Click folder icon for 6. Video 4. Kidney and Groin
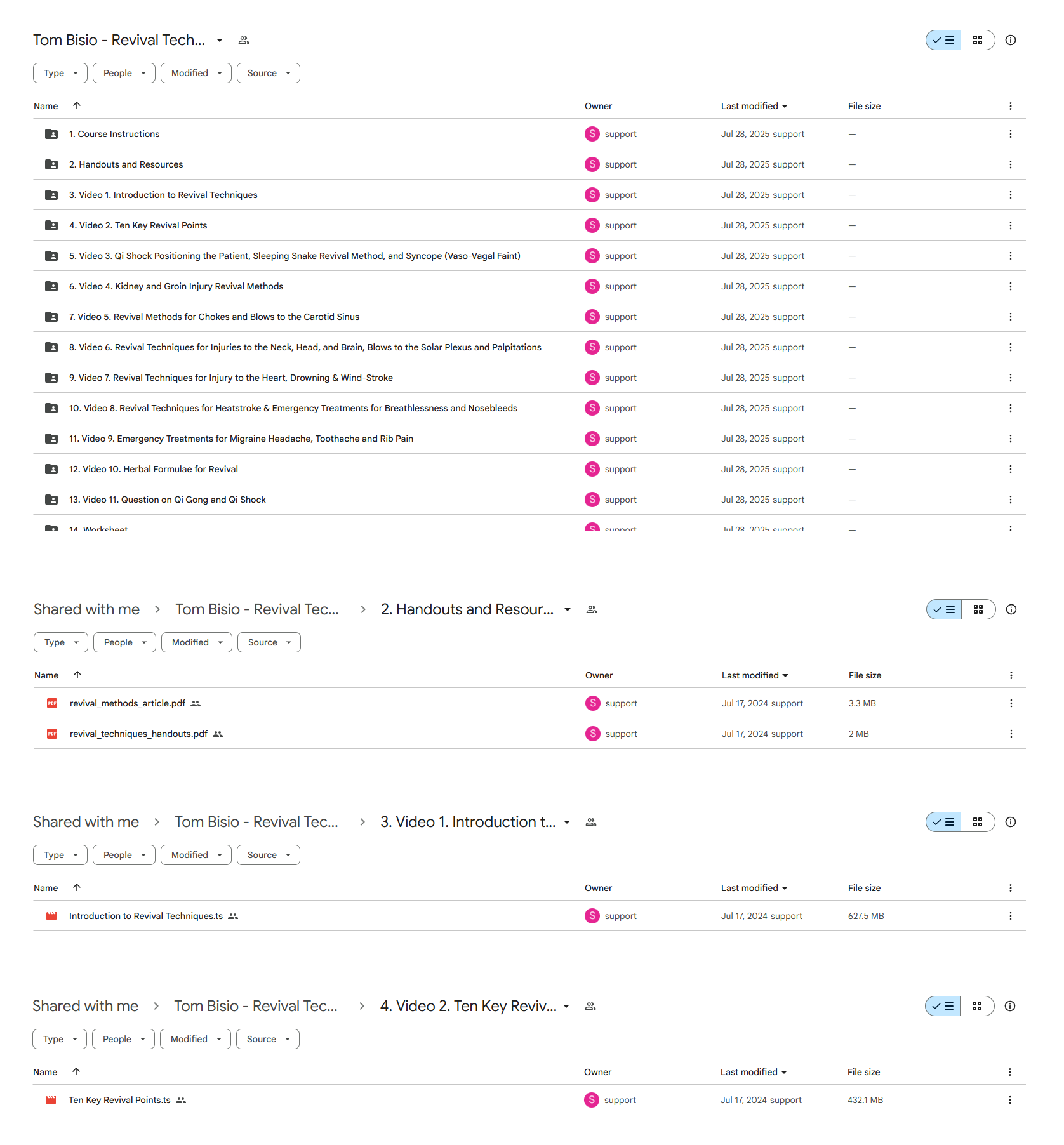The width and height of the screenshot is (1064, 1145). (51, 286)
